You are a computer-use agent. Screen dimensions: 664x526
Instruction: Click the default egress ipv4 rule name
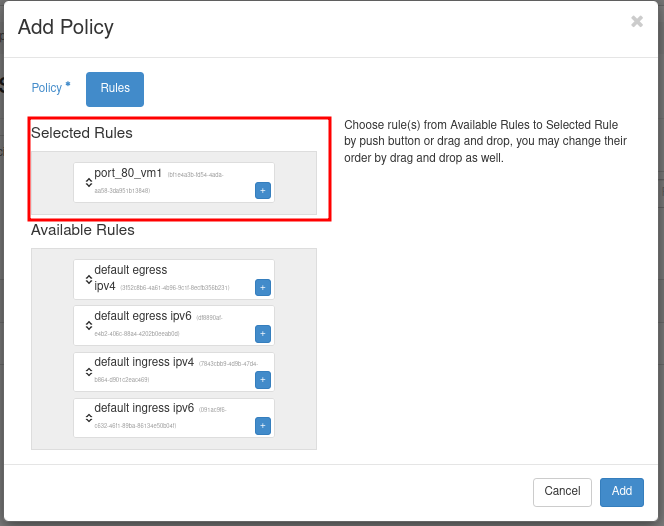(130, 271)
